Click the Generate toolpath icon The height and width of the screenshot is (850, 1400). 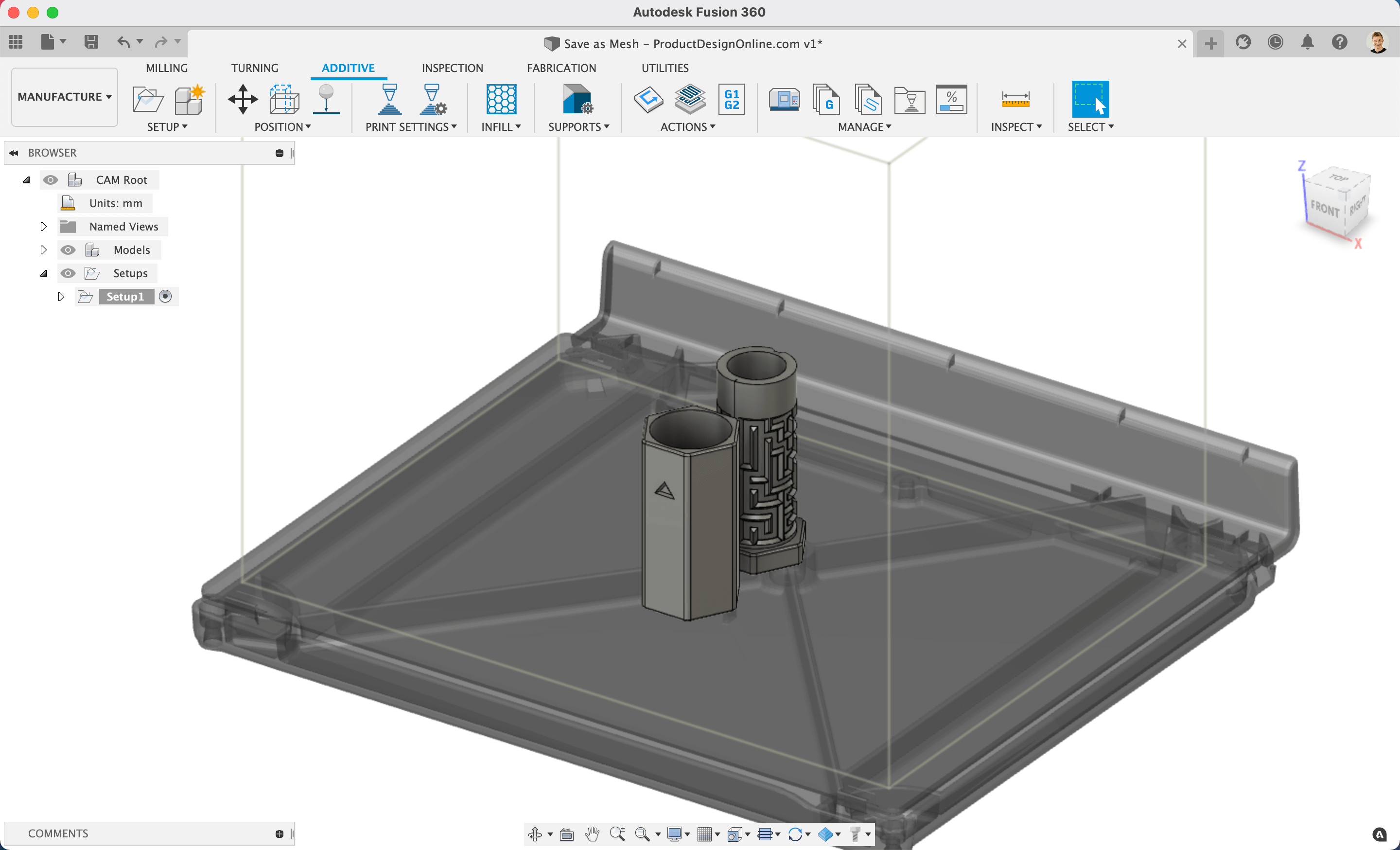point(648,99)
